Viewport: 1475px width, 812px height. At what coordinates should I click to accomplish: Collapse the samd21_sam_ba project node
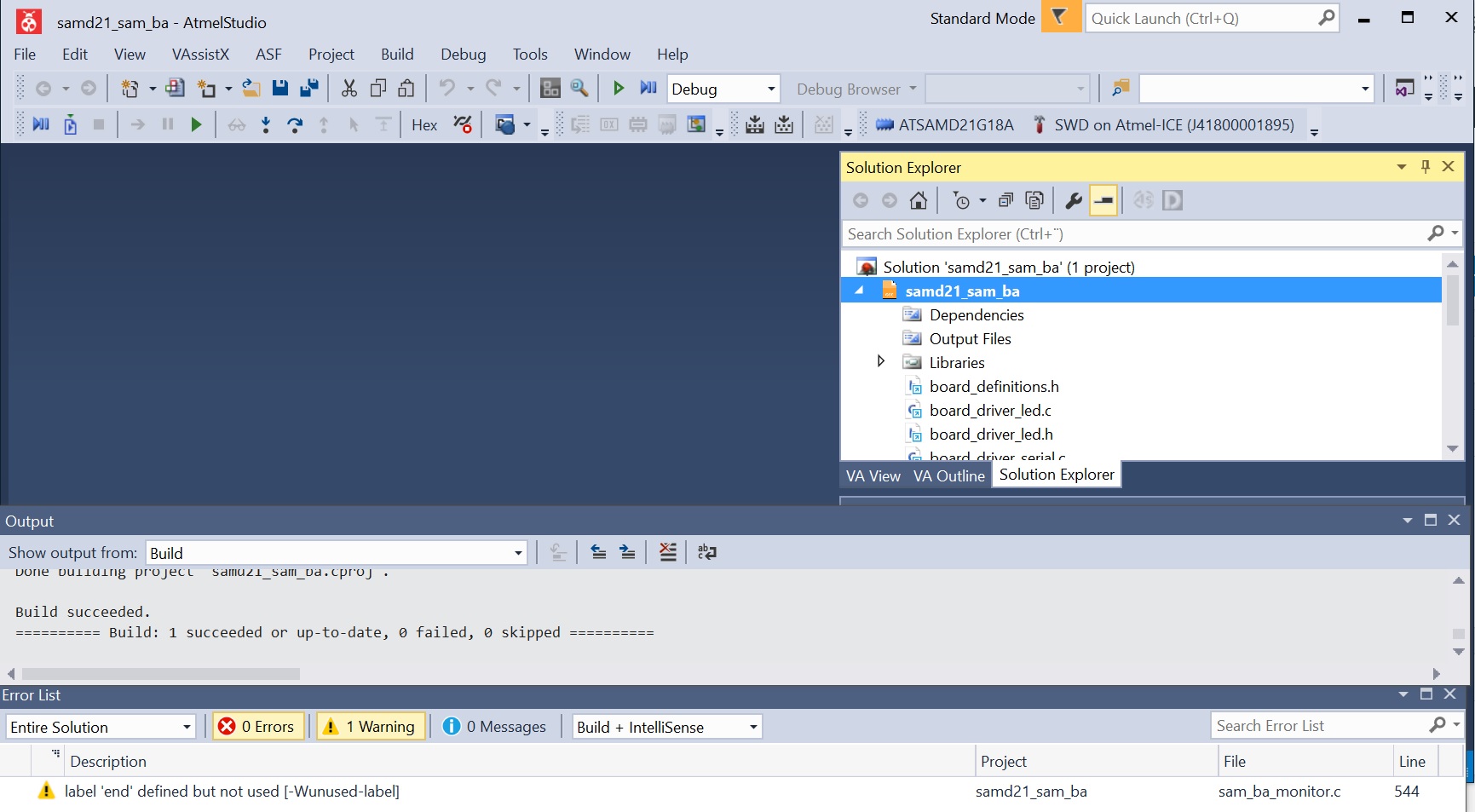pyautogui.click(x=860, y=291)
